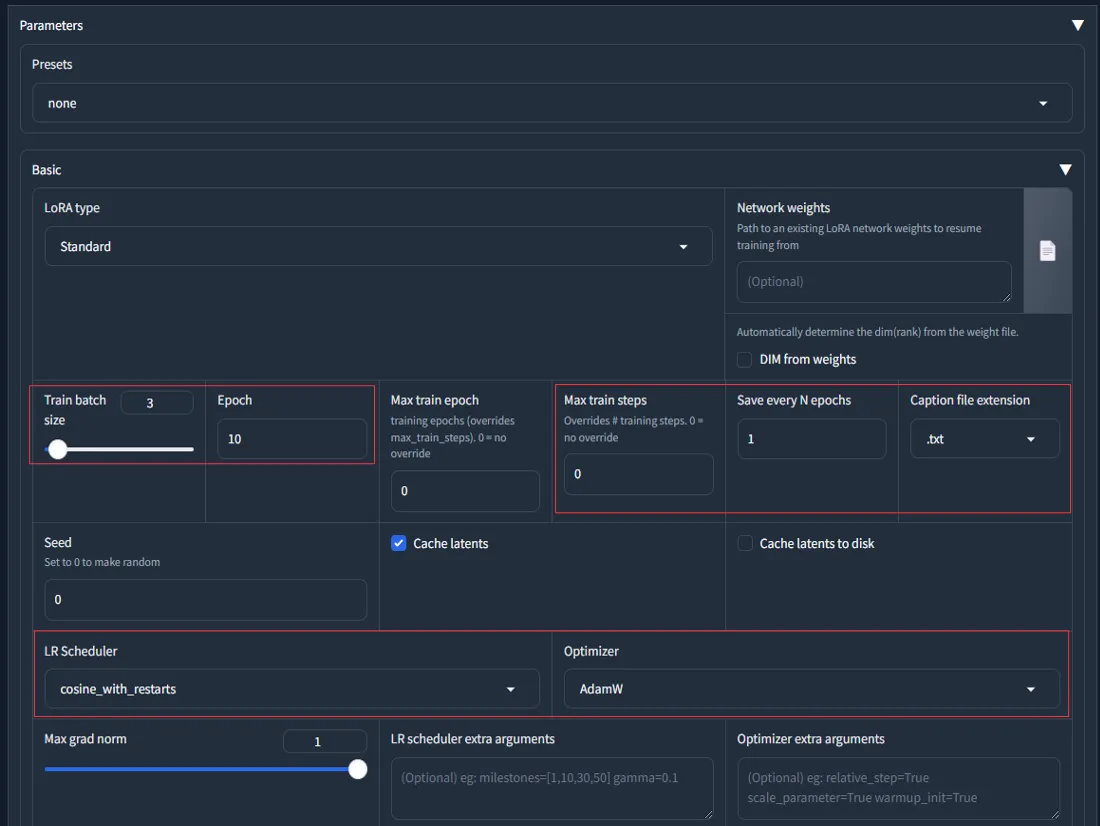Click the file browse icon for Network weights
The width and height of the screenshot is (1100, 826).
point(1047,251)
